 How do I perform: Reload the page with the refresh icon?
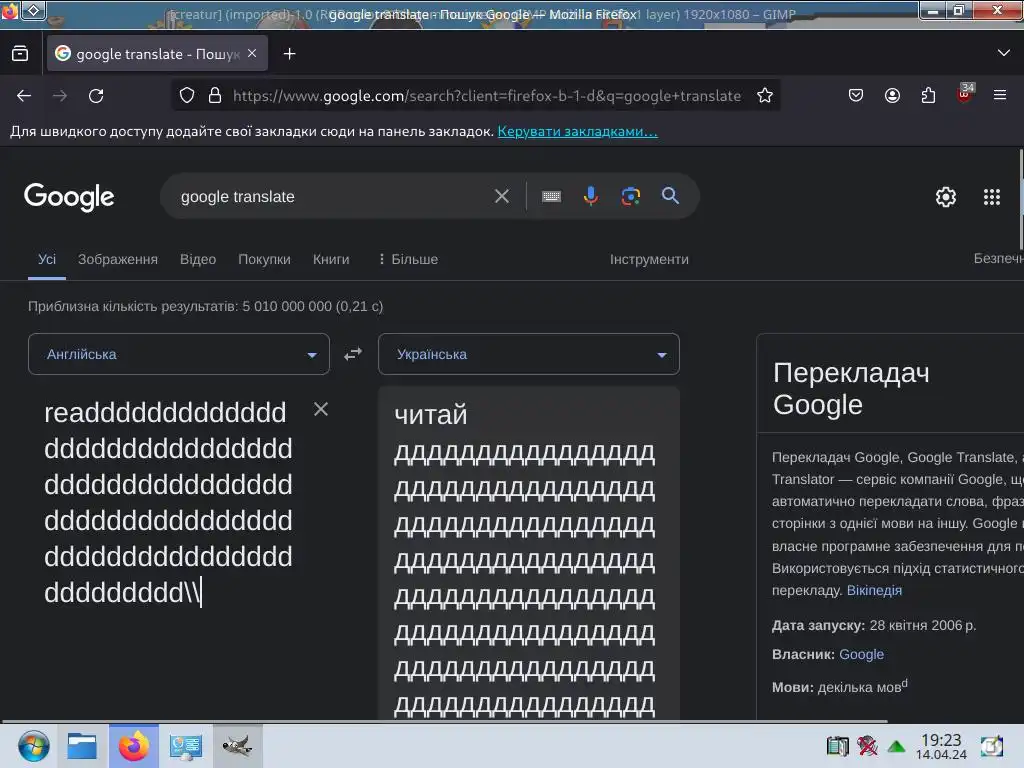coord(96,96)
